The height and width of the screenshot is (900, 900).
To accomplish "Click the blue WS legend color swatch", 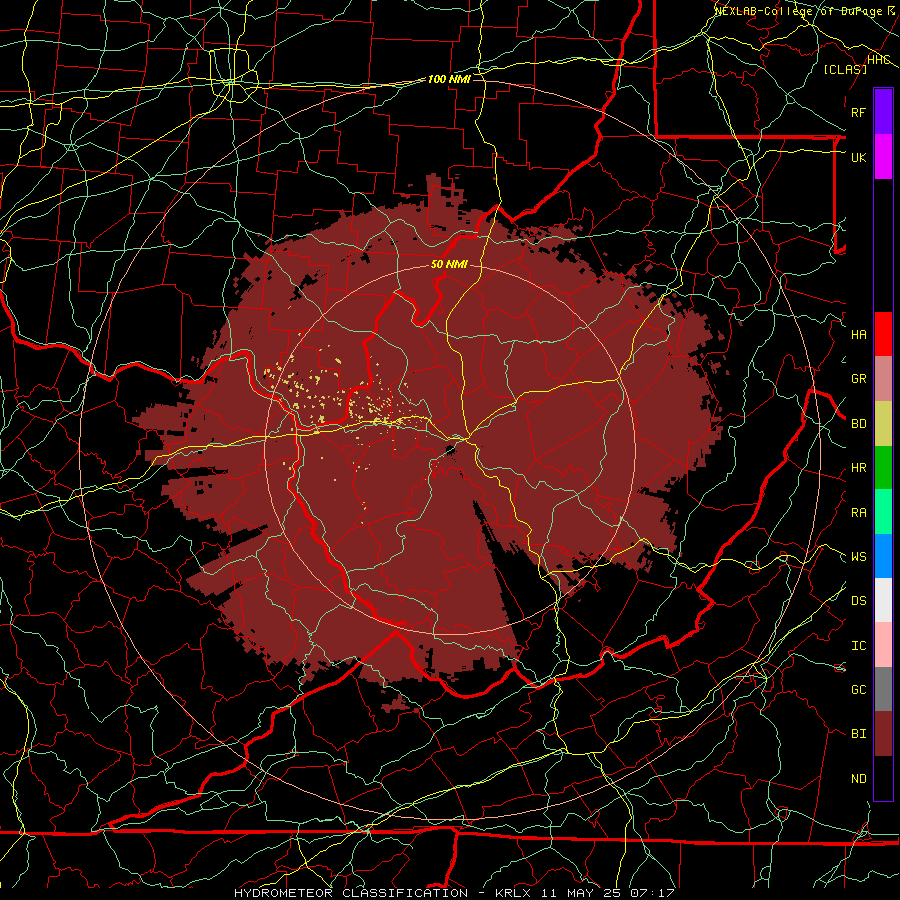I will (883, 556).
